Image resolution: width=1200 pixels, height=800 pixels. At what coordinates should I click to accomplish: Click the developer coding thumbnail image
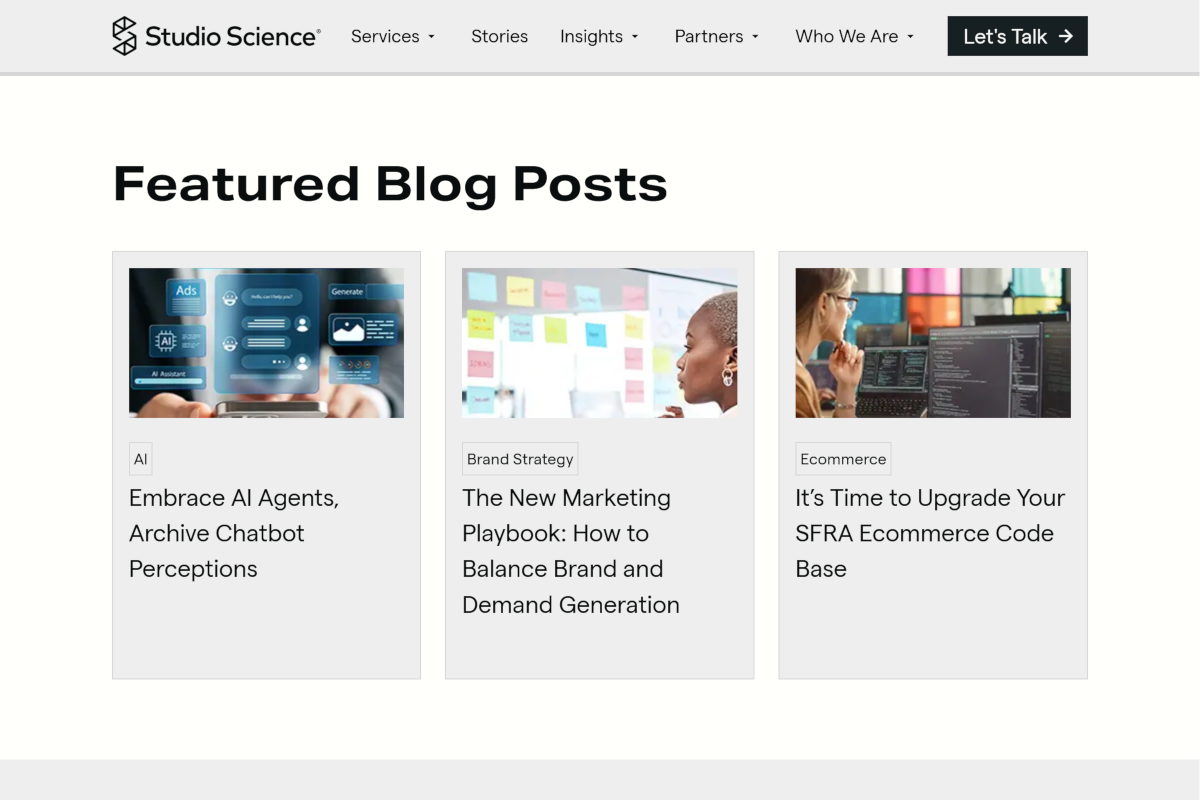coord(932,342)
